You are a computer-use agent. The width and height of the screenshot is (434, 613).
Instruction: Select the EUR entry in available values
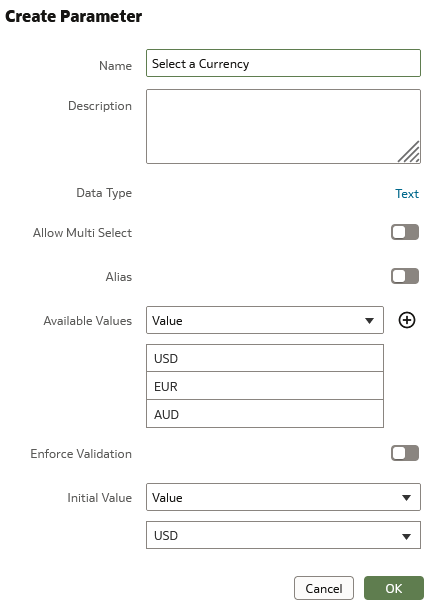click(x=265, y=386)
